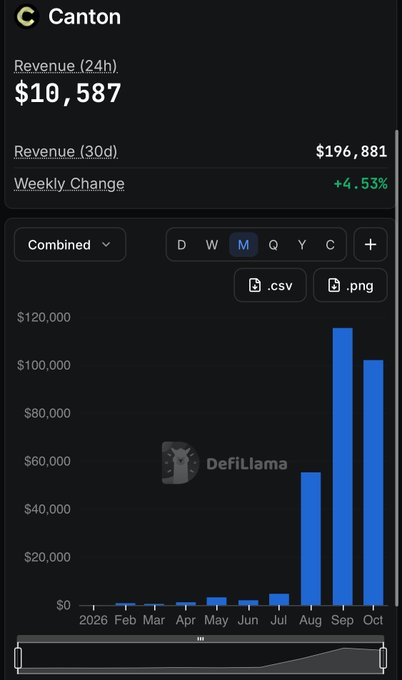Screen dimensions: 402x680
Task: Select the Q quarterly interval
Action: tap(273, 245)
